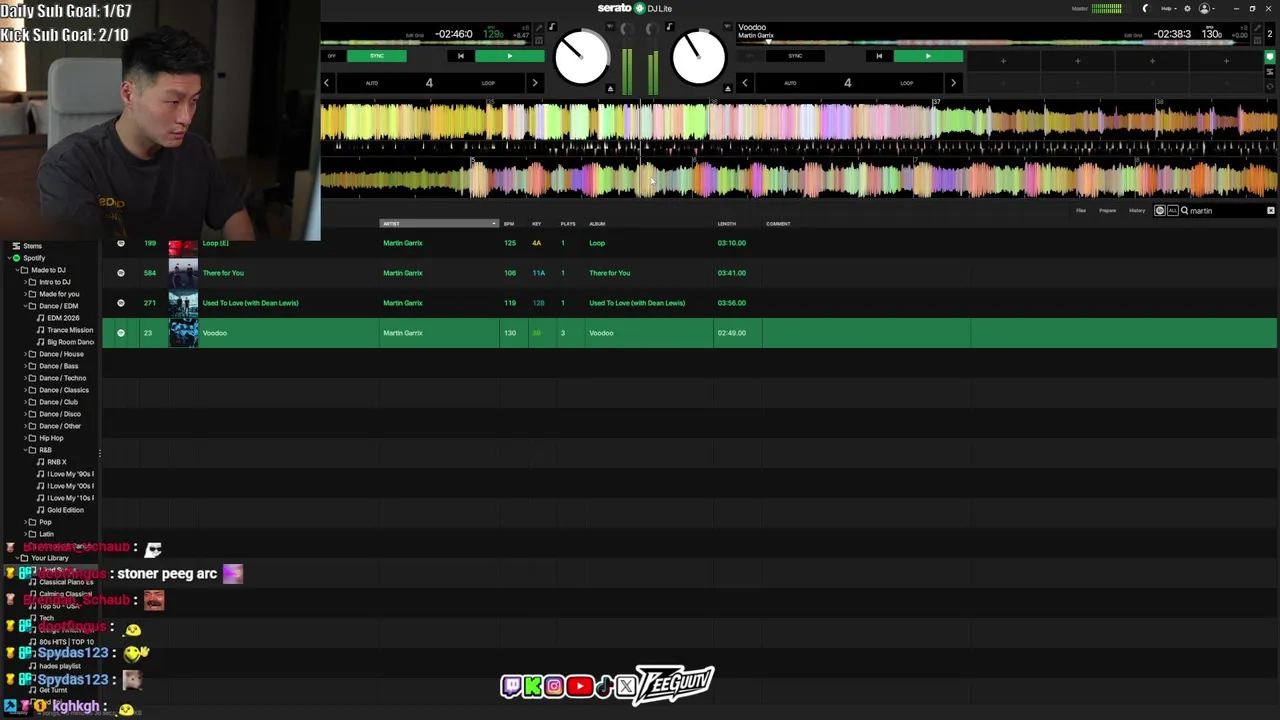Clear the martin search text
Screen dimensions: 1280x720
click(1271, 211)
